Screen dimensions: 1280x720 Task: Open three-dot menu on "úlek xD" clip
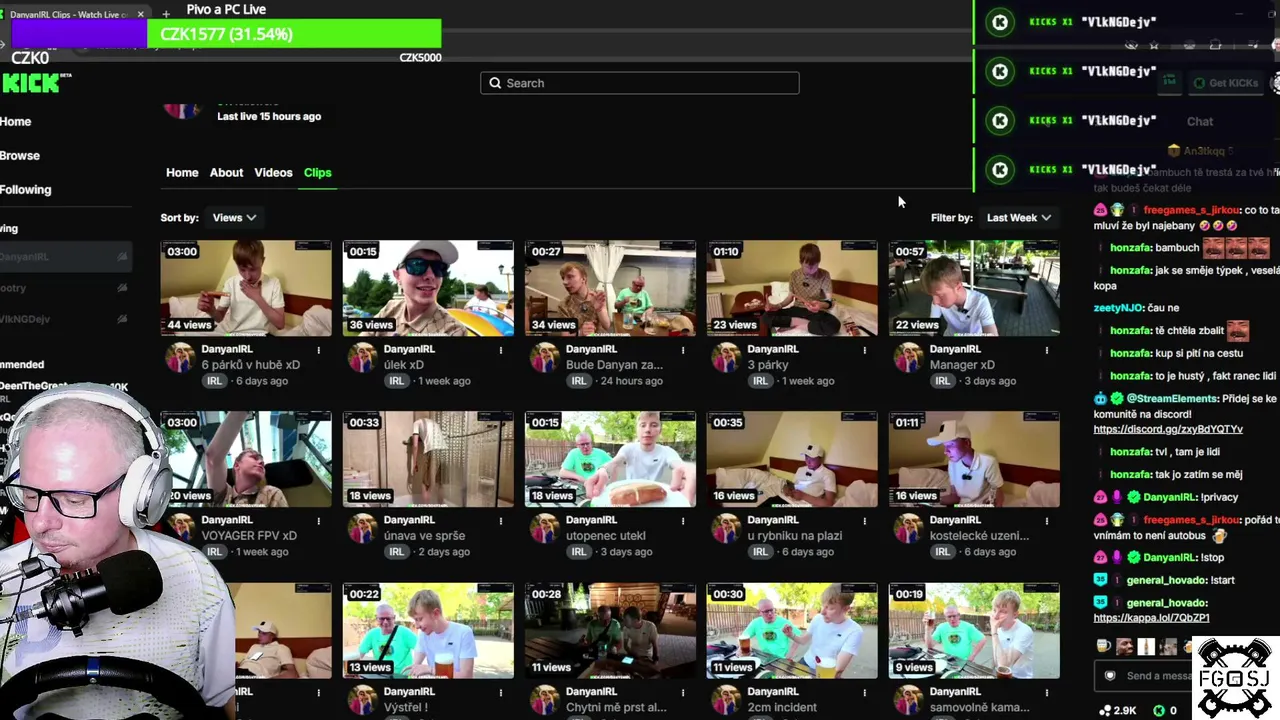tap(501, 350)
